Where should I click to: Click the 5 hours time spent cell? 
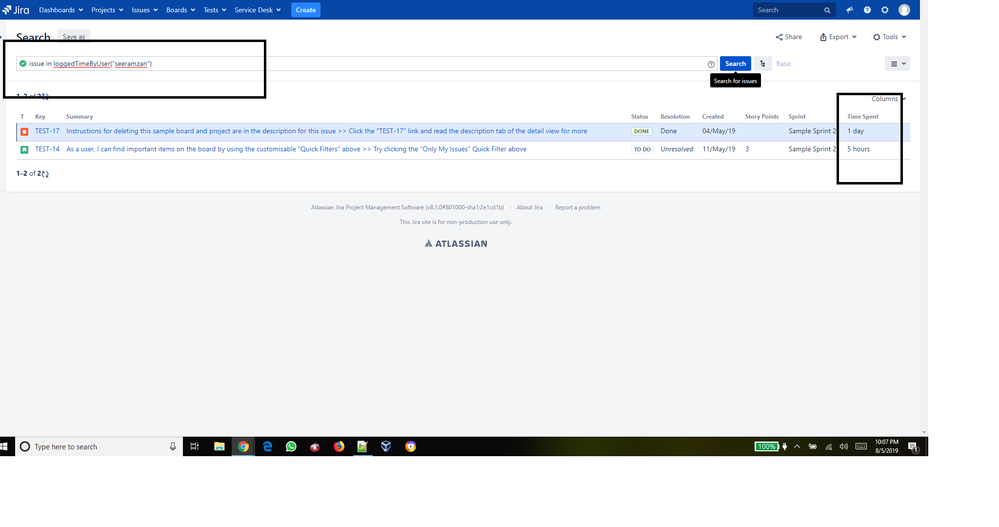859,149
